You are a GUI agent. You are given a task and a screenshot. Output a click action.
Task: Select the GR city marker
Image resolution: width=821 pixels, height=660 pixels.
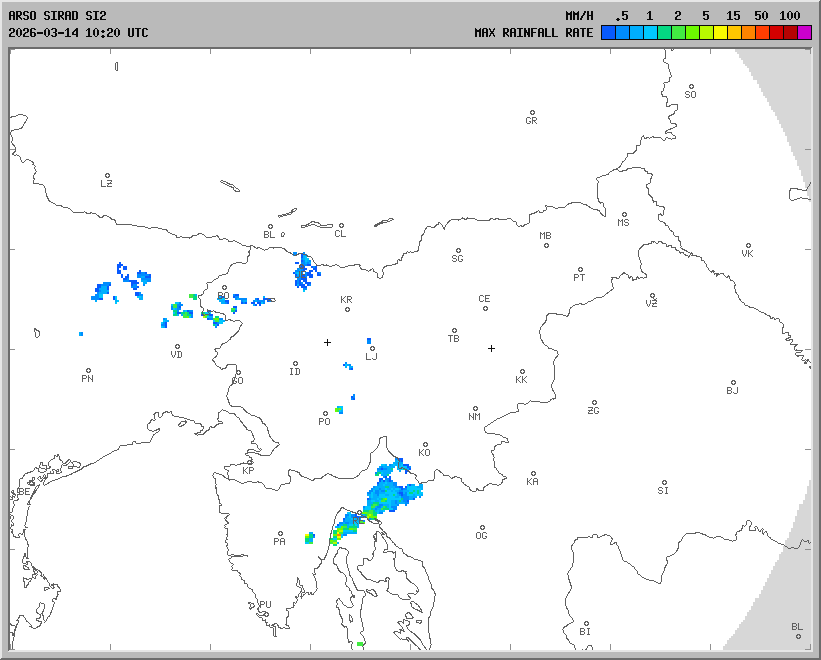point(532,113)
